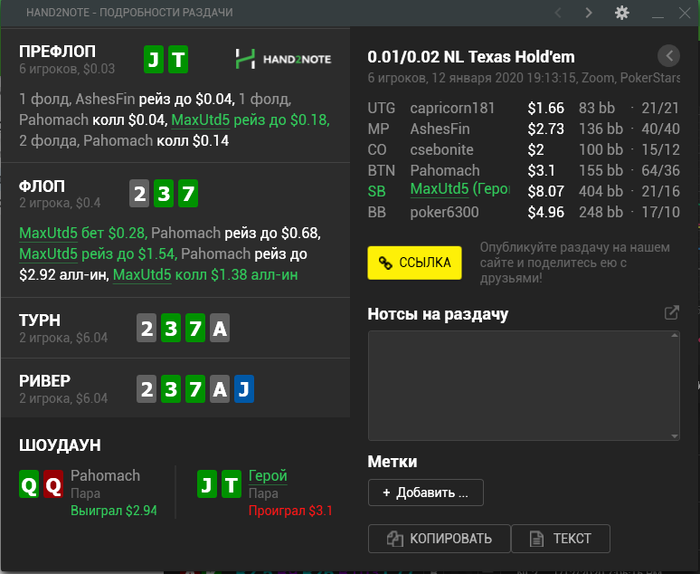This screenshot has height=574, width=700.
Task: Click Pahomach's red Q showdown card
Action: click(x=54, y=484)
